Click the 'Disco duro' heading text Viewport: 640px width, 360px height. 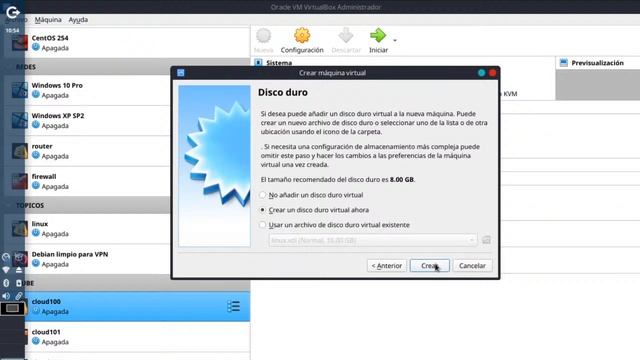click(282, 92)
